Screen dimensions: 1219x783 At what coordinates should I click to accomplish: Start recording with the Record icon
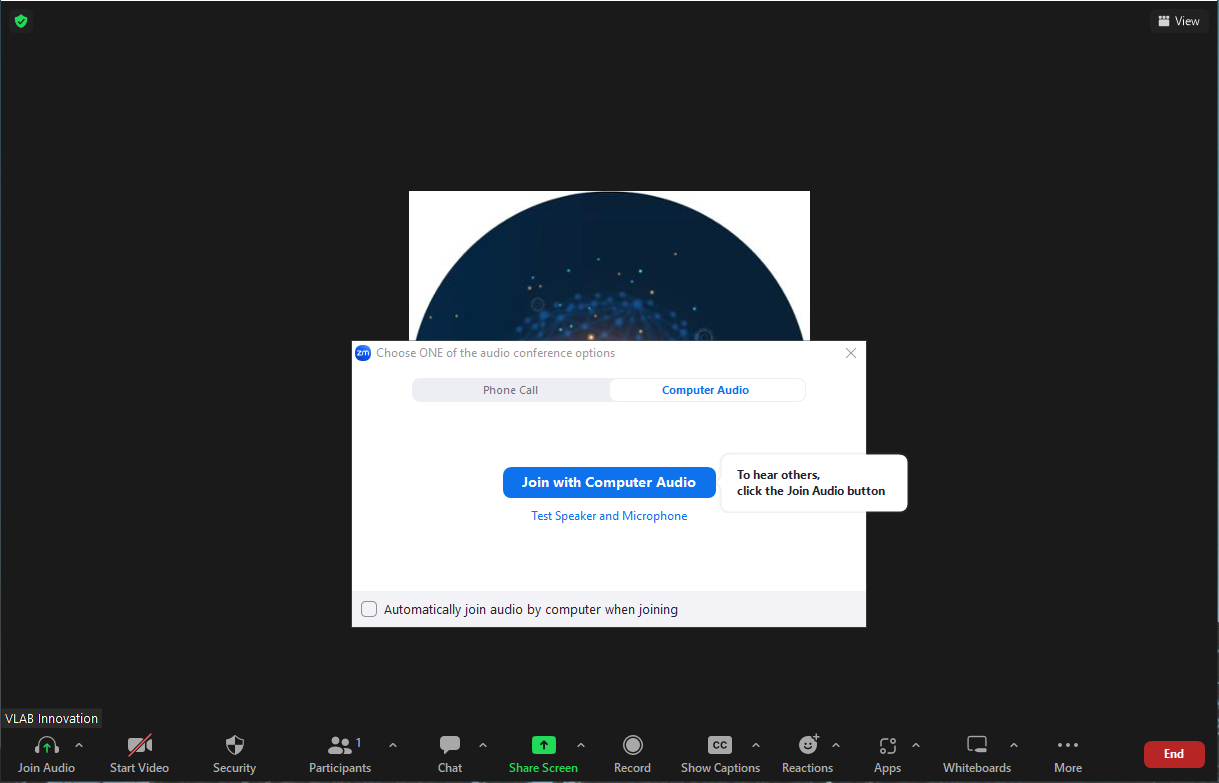[x=632, y=746]
